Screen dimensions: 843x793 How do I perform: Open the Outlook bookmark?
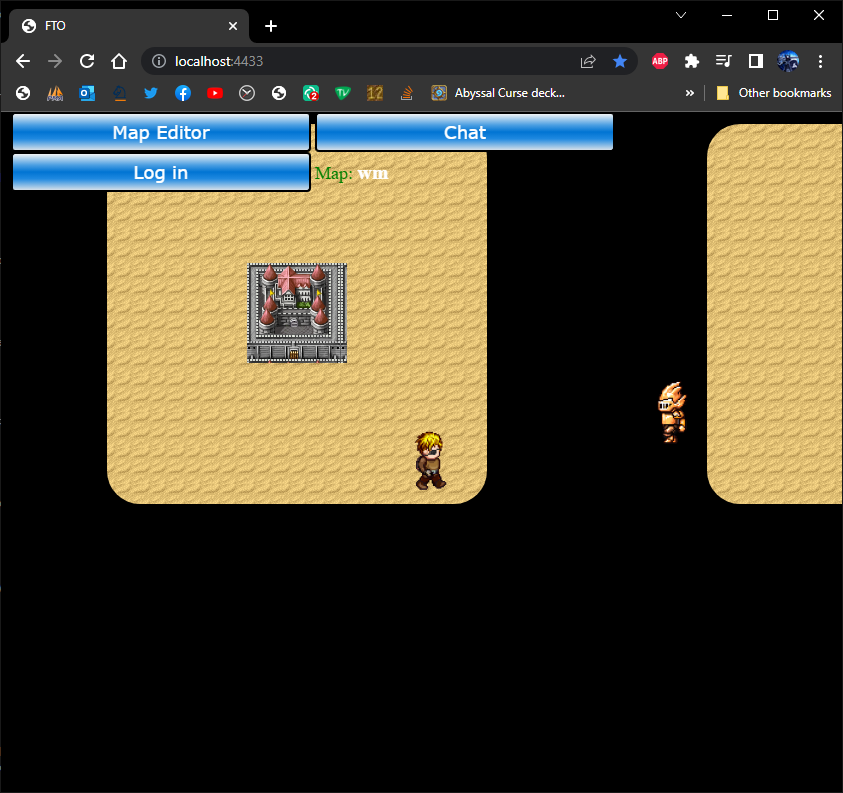tap(87, 93)
